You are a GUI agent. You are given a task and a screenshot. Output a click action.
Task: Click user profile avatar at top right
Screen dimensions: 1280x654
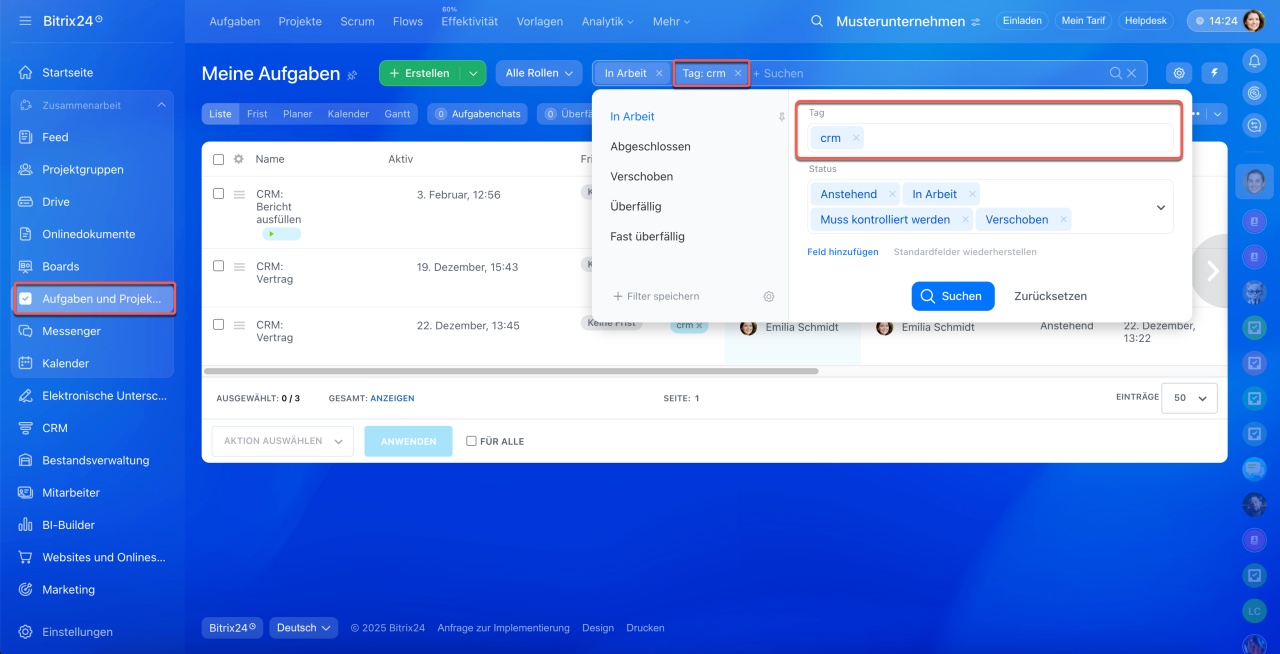(1254, 21)
